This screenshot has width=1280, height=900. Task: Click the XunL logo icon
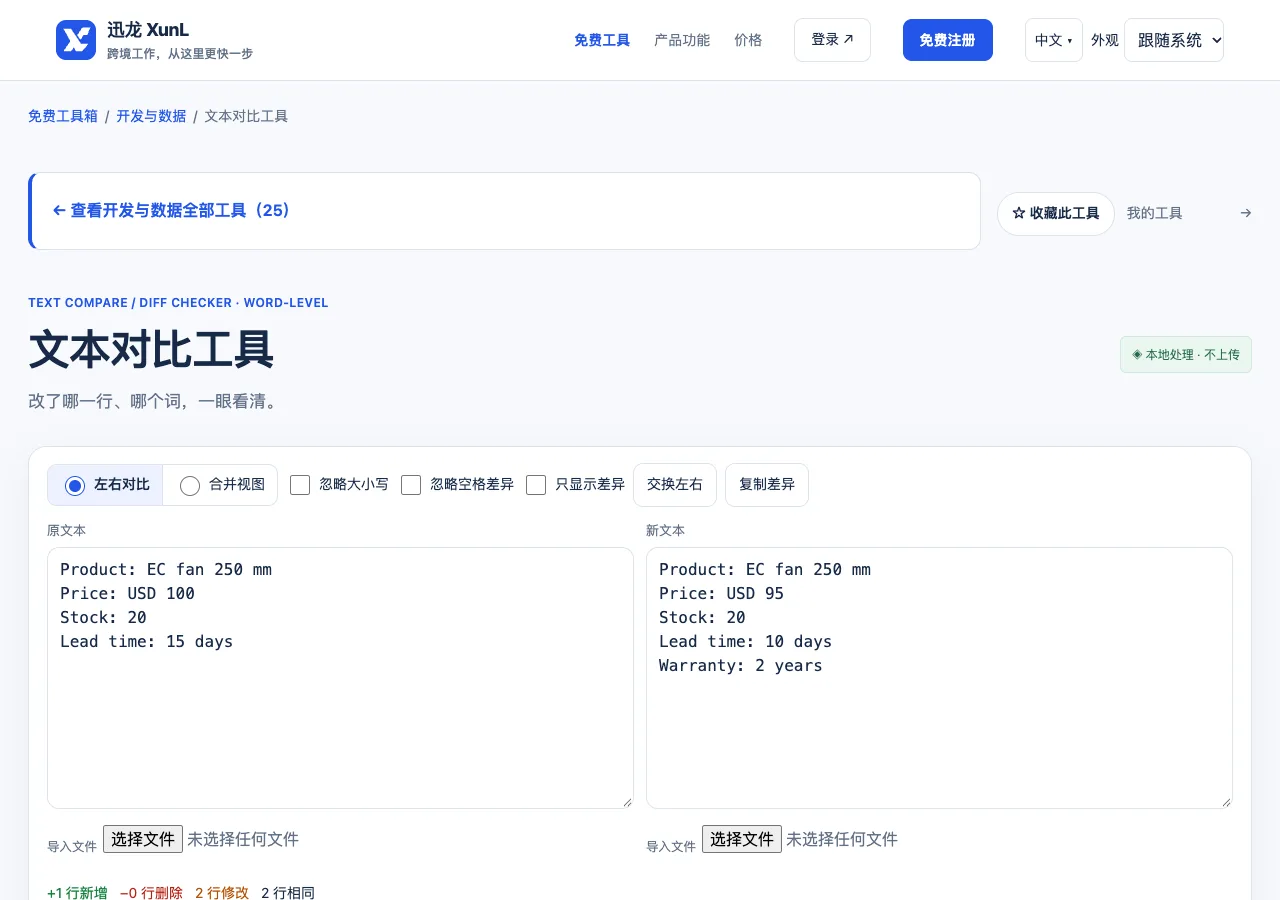pos(76,40)
